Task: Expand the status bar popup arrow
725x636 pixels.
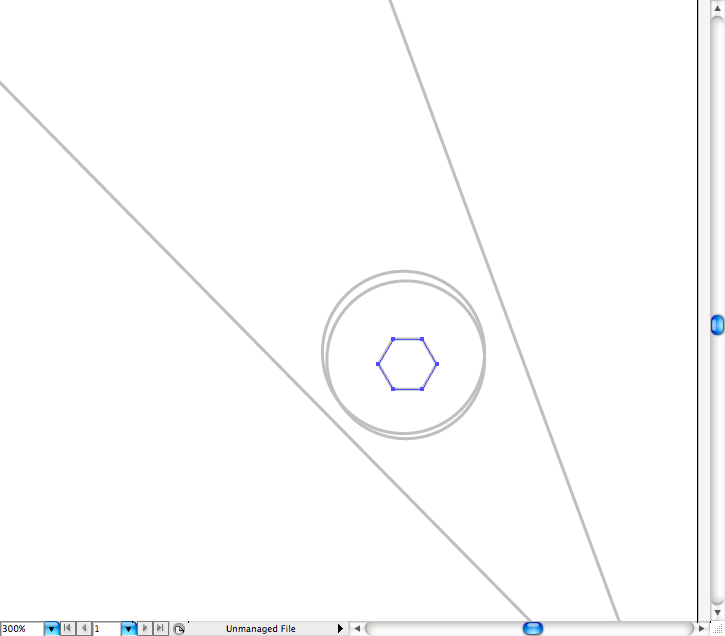Action: (340, 629)
